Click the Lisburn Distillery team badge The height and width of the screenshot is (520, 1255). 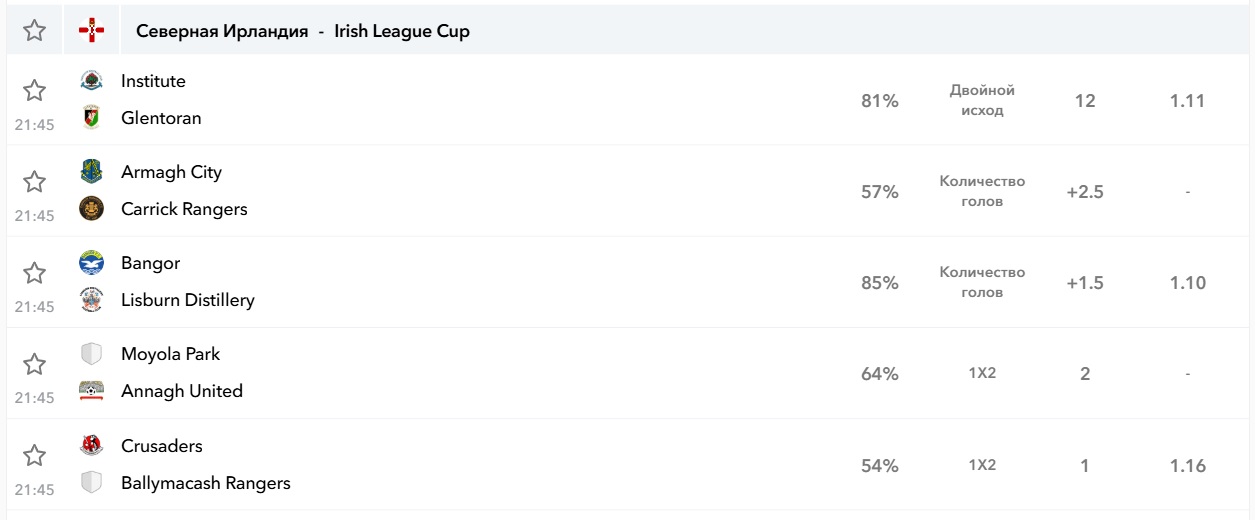91,300
